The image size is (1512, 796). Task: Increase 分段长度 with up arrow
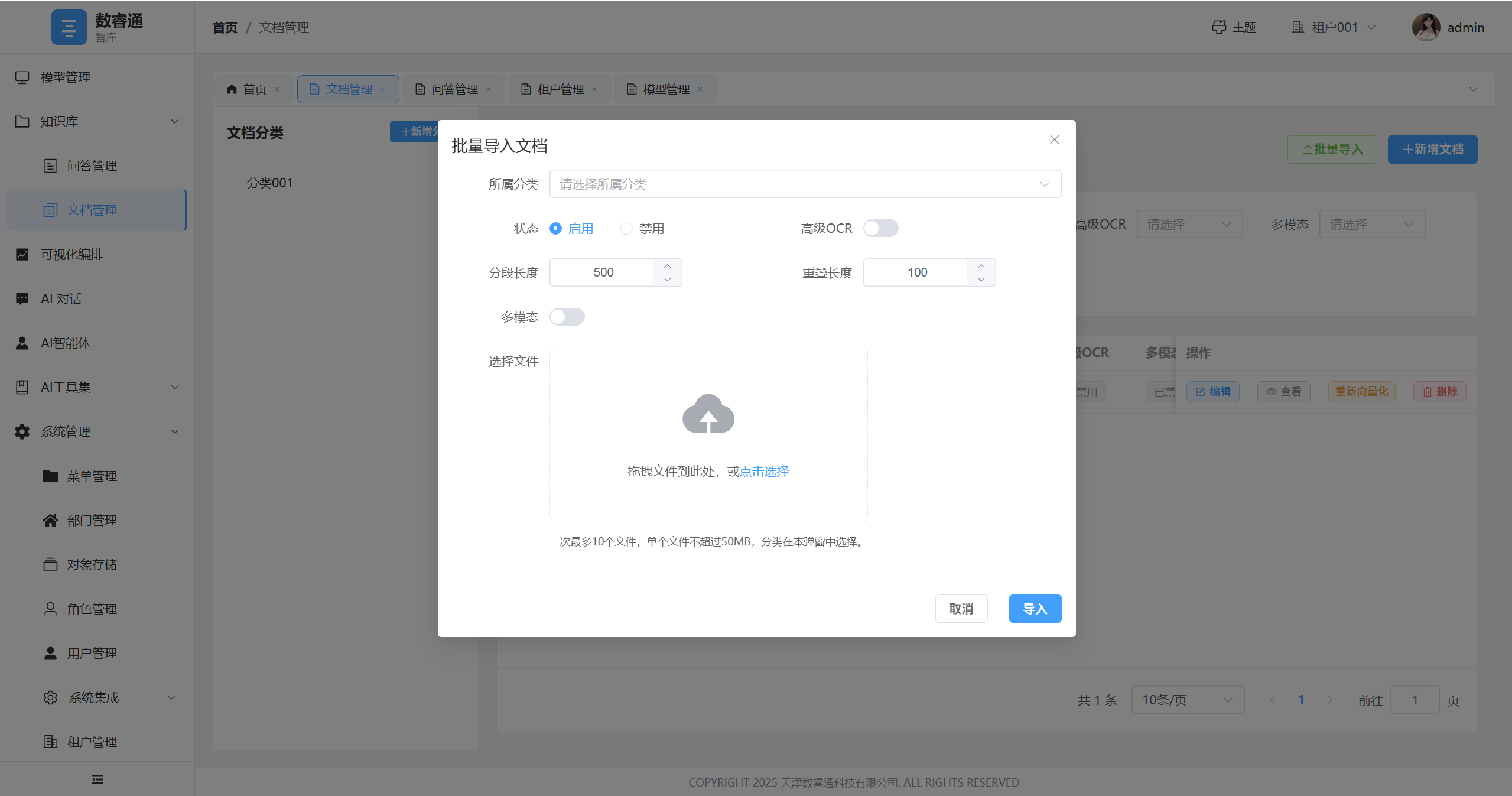tap(668, 266)
